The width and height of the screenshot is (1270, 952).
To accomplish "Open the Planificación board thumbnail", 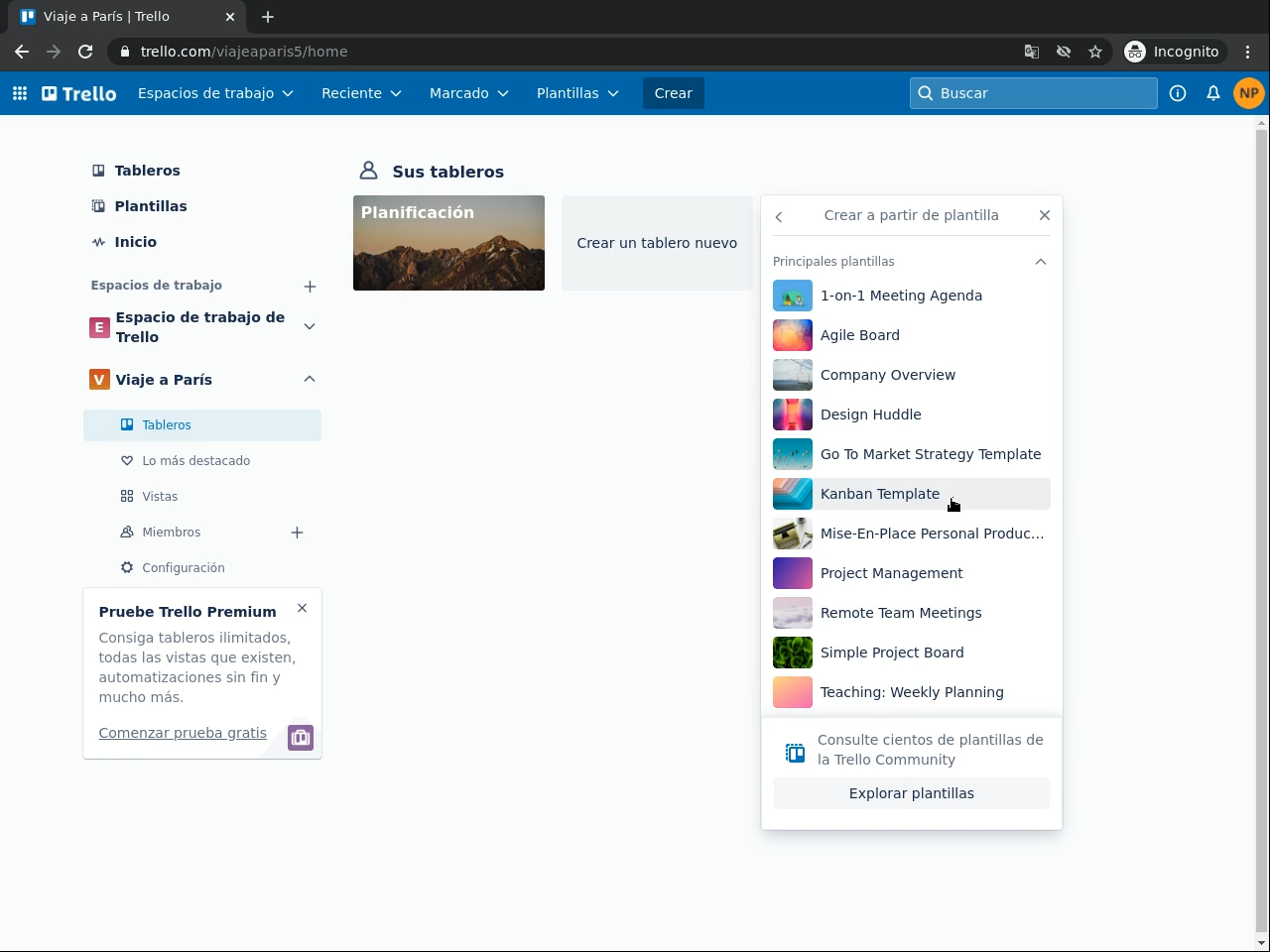I will point(448,243).
